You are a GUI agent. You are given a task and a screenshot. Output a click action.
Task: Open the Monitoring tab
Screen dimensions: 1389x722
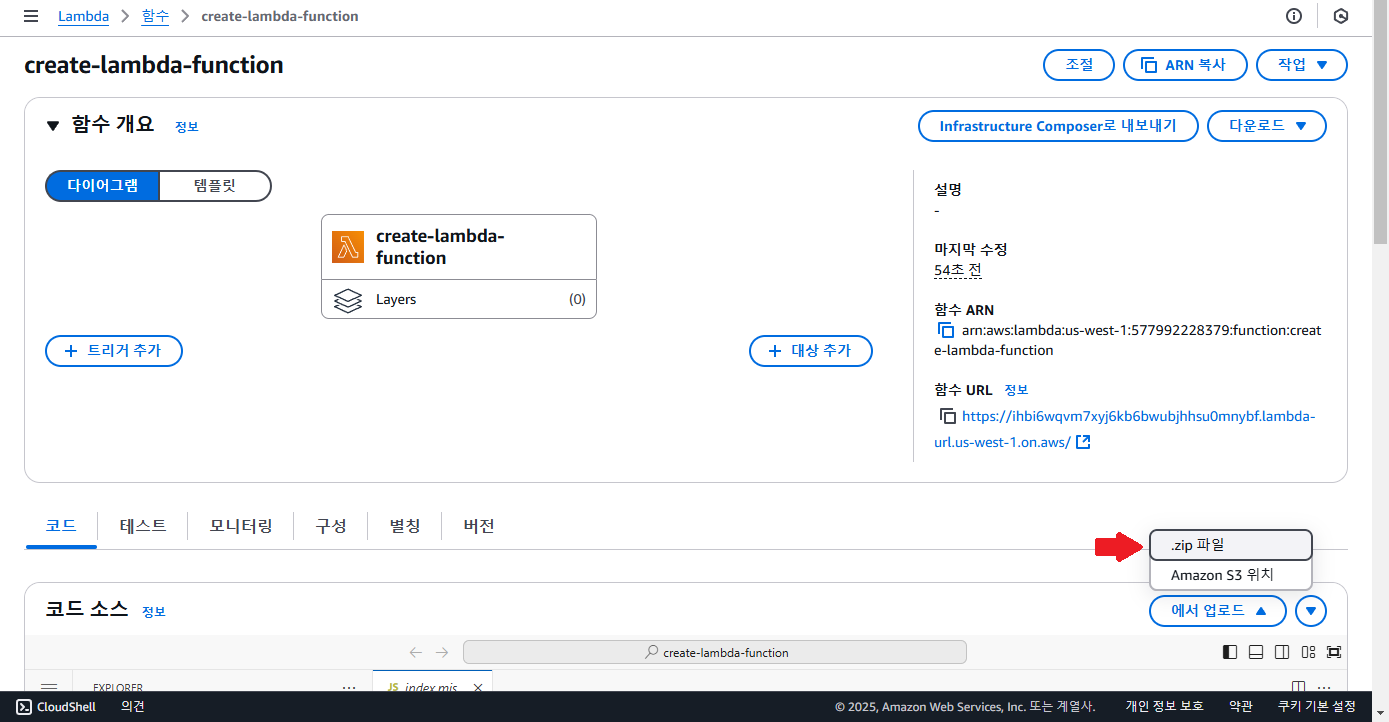[241, 525]
